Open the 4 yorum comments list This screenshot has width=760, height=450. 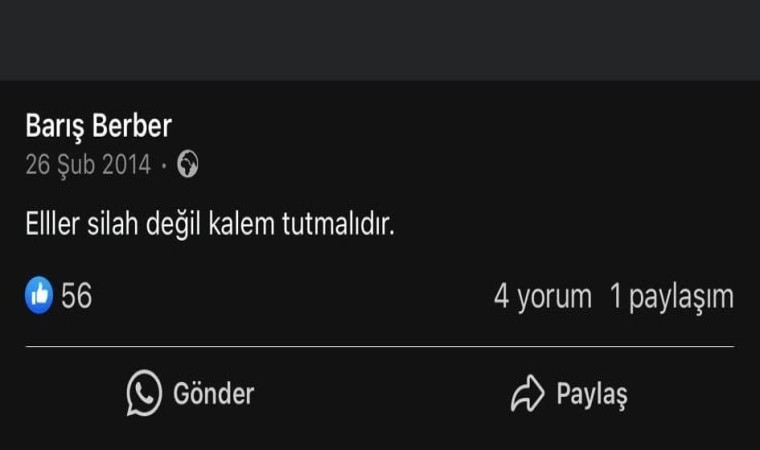[x=543, y=297]
